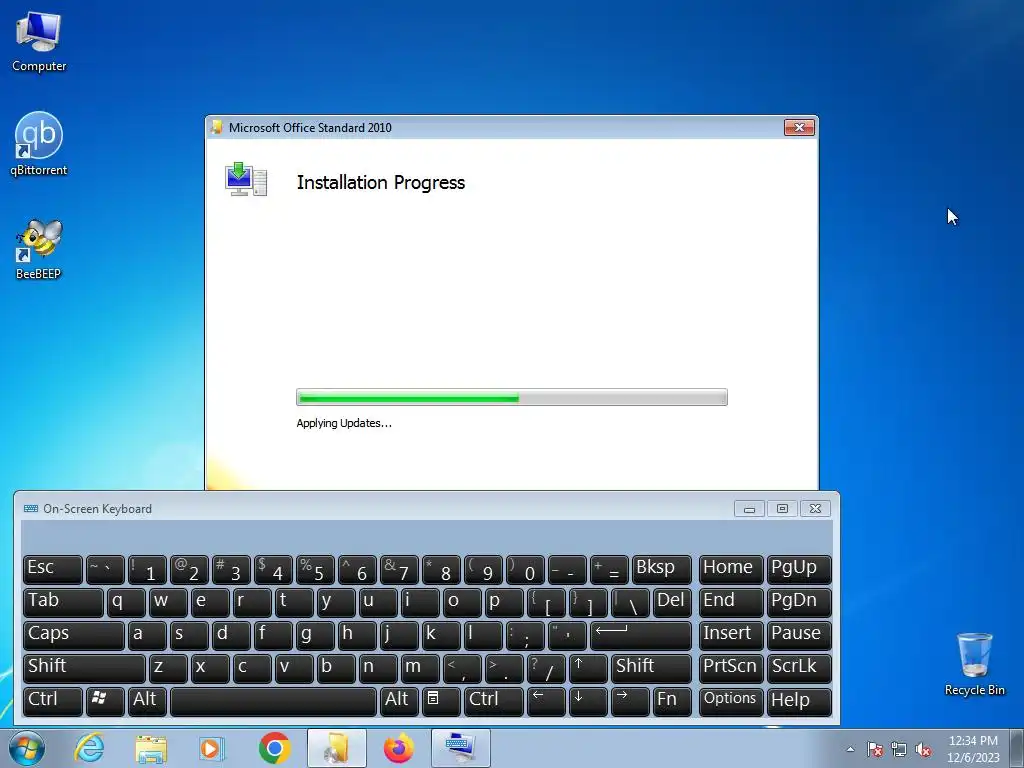Image resolution: width=1024 pixels, height=768 pixels.
Task: Click the context menu key on keyboard
Action: pos(441,701)
